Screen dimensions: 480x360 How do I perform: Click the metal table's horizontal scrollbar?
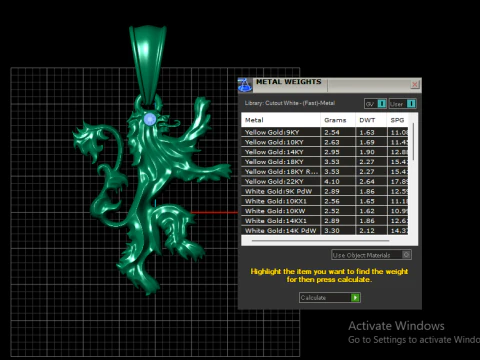point(320,240)
